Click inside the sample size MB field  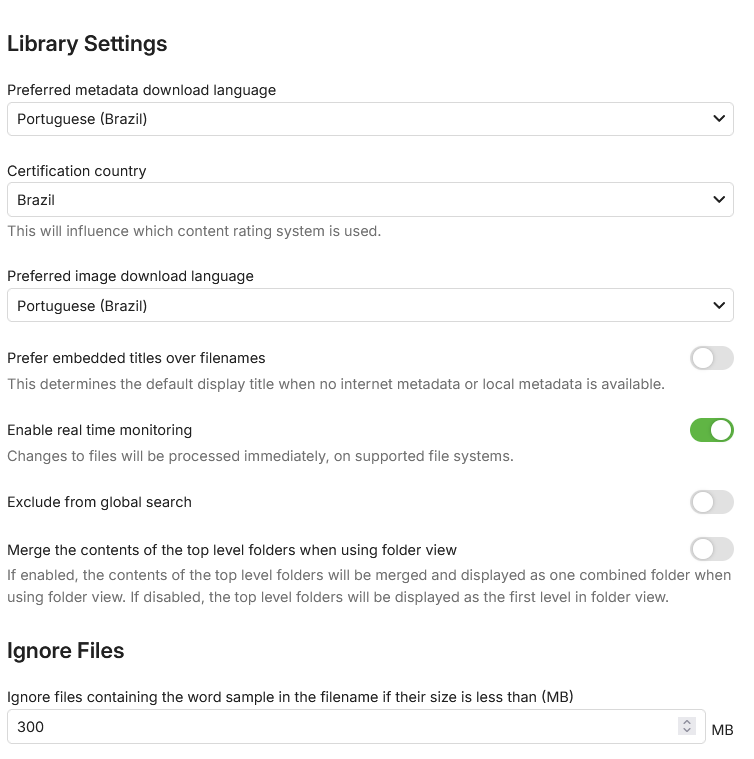340,727
